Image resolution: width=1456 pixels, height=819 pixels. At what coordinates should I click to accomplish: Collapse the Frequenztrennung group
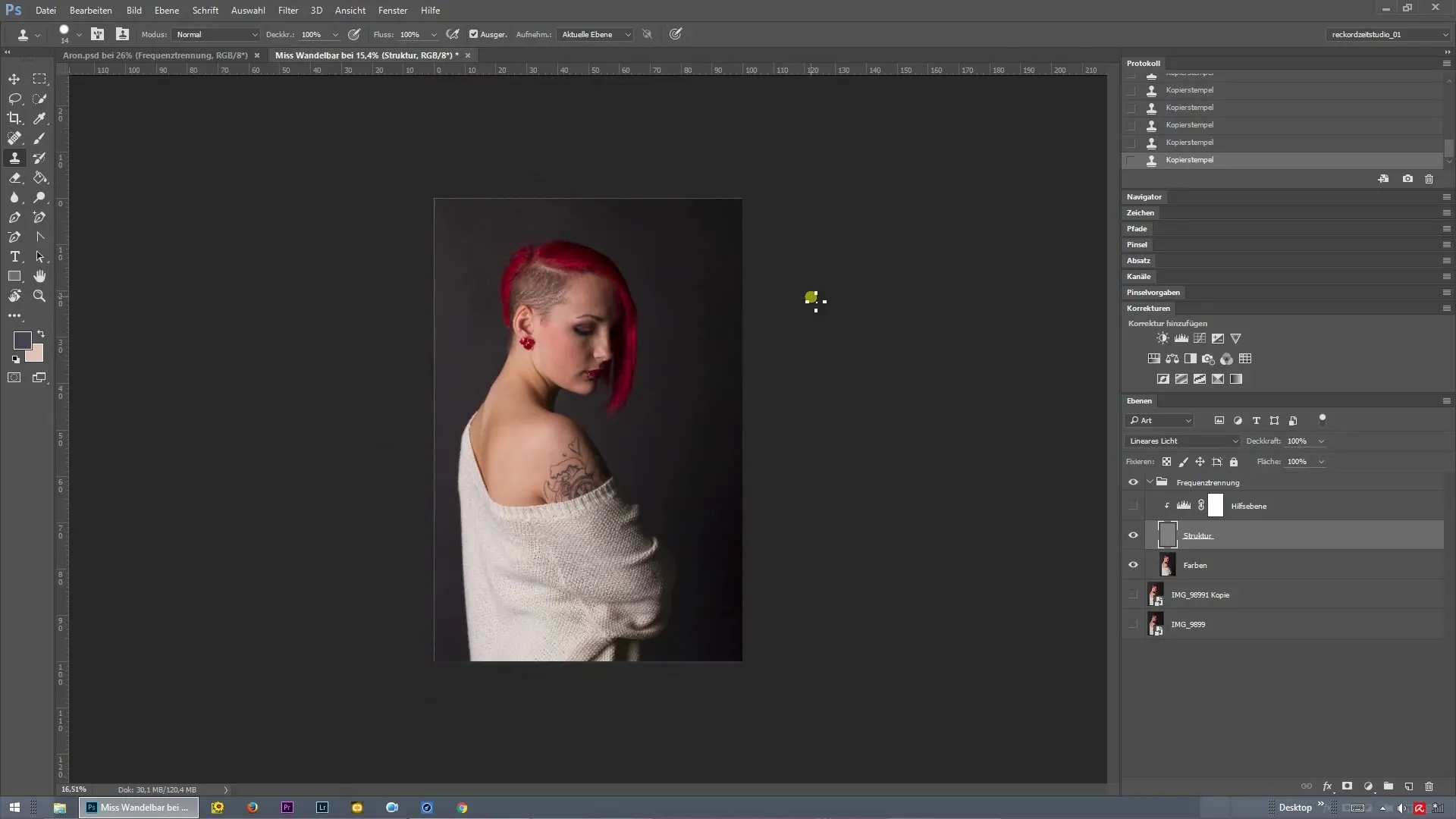tap(1150, 482)
